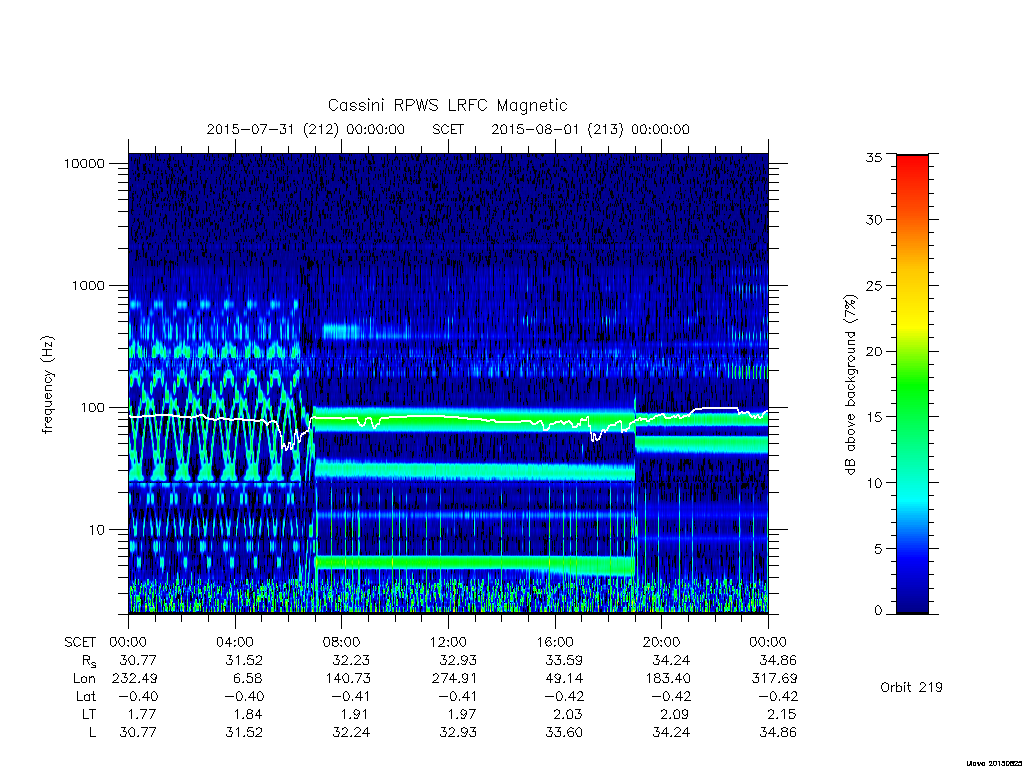Click the red top of the colorbar

[912, 170]
